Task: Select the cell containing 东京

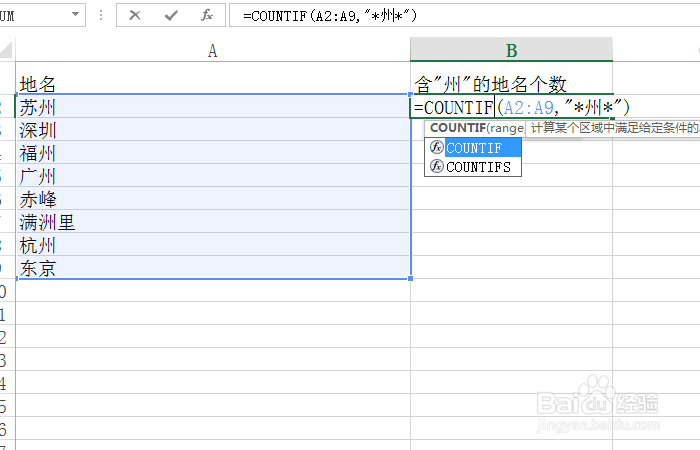Action: point(213,268)
